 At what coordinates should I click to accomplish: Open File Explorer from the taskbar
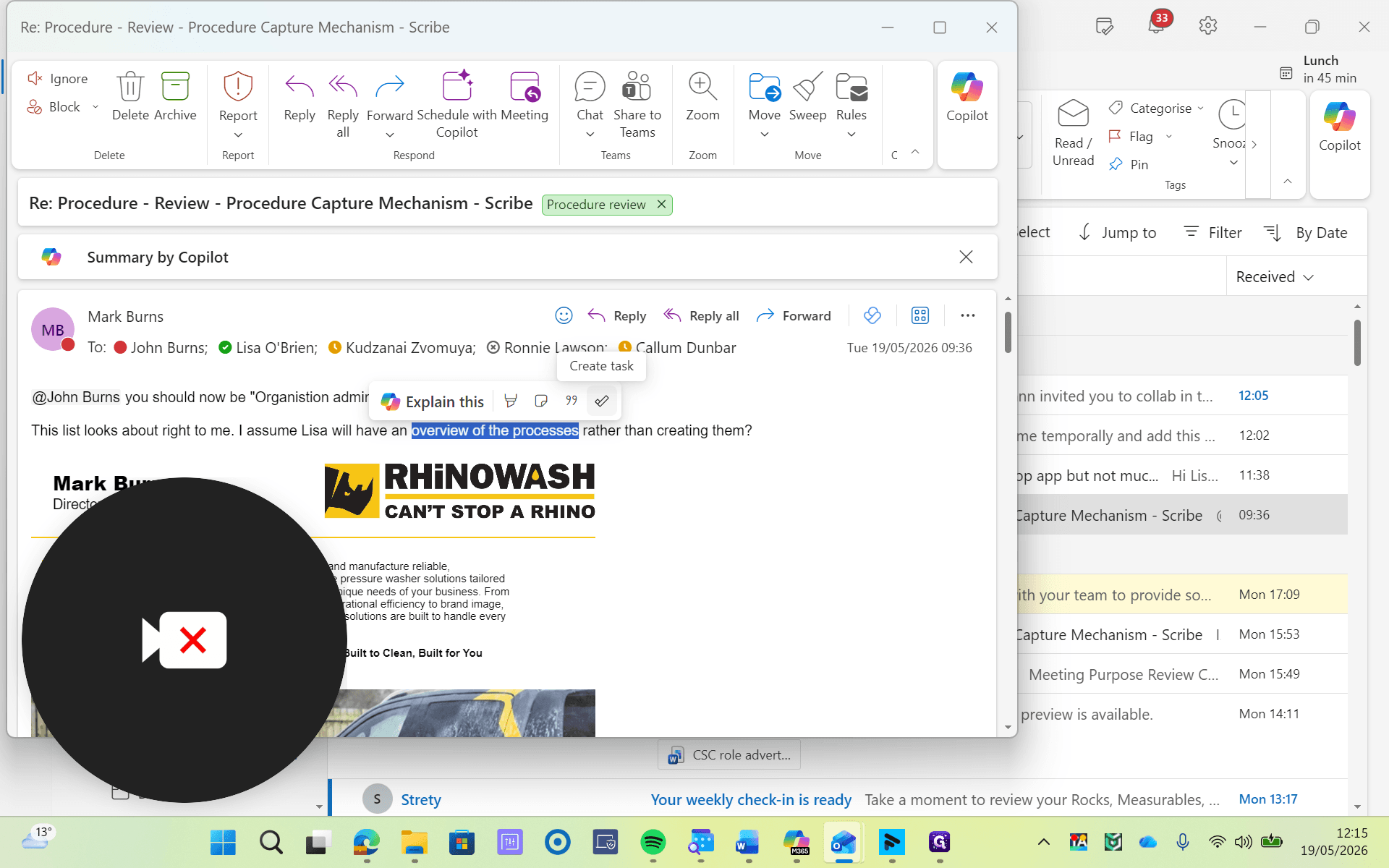click(414, 842)
